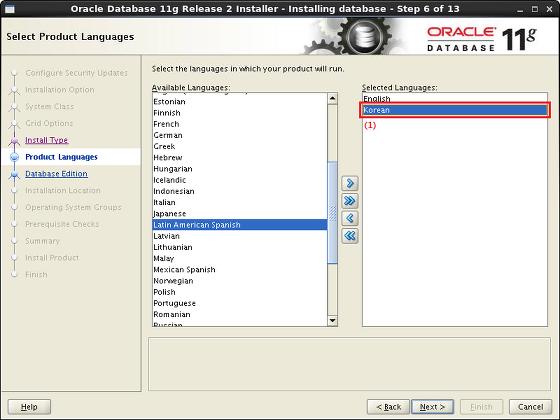Viewport: 560px width, 420px height.
Task: Click the Configure Security Updates step
Action: tap(76, 73)
